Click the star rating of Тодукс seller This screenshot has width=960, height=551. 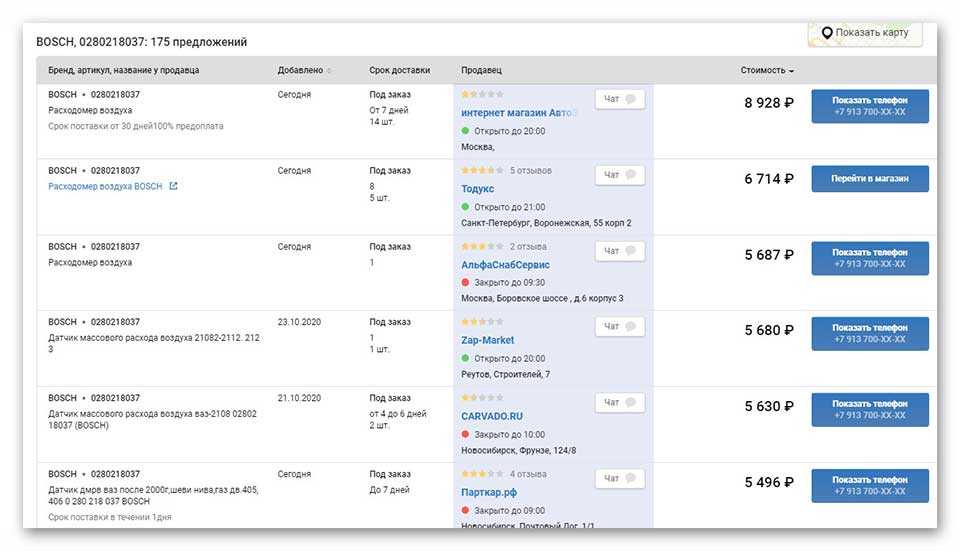(x=482, y=171)
